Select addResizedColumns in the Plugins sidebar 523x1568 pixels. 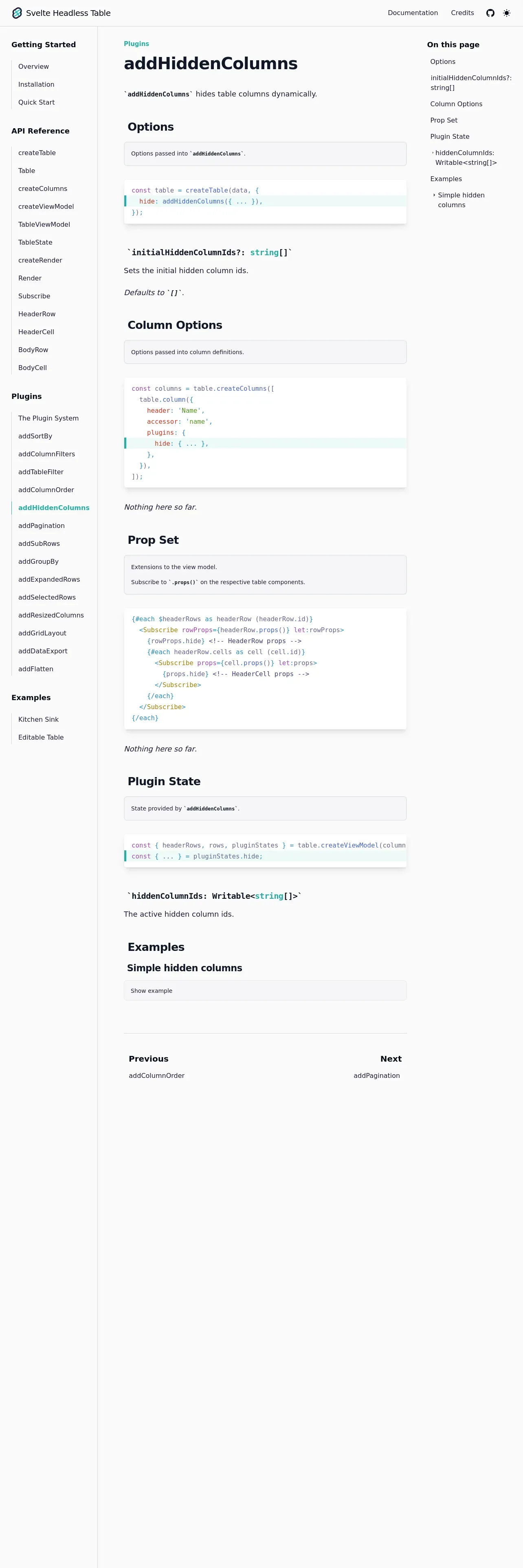pyautogui.click(x=51, y=615)
